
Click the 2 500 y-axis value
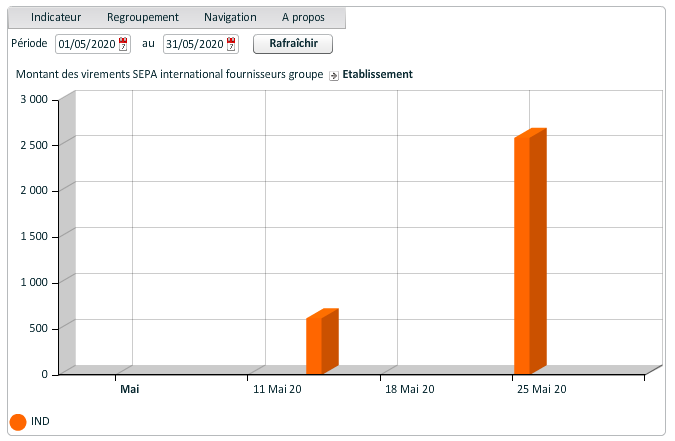pos(34,145)
